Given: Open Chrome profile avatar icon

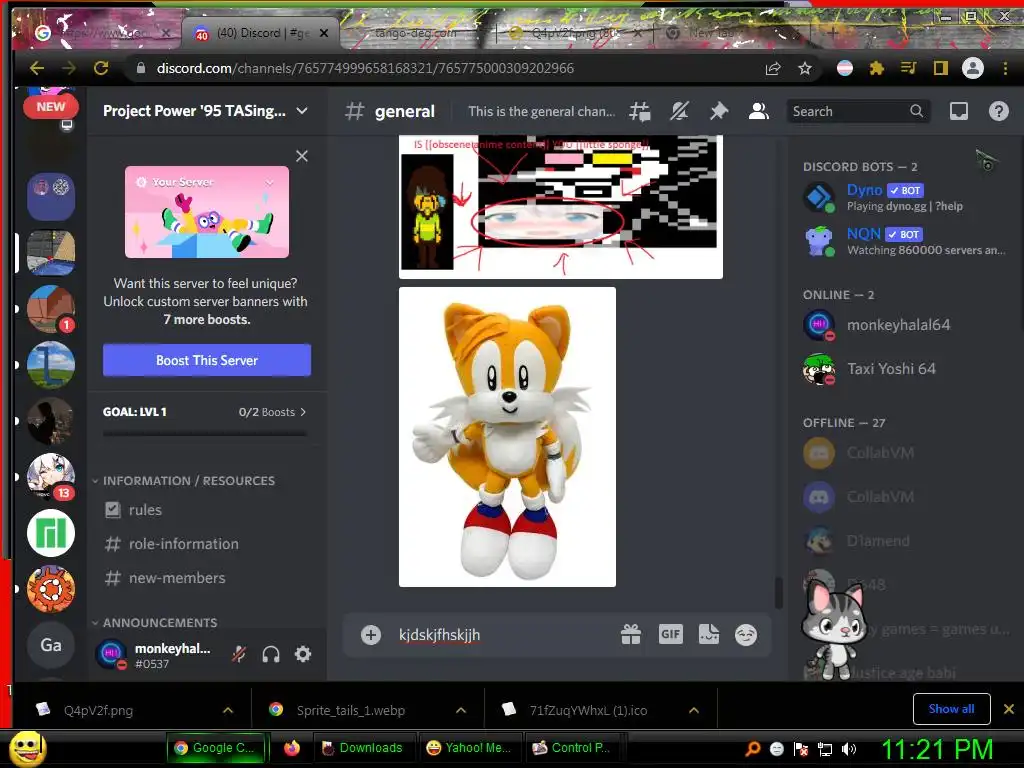Looking at the screenshot, I should point(972,68).
